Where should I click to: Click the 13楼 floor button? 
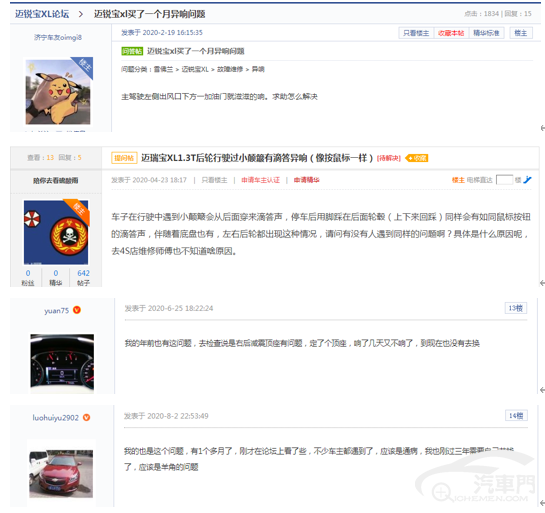point(515,308)
